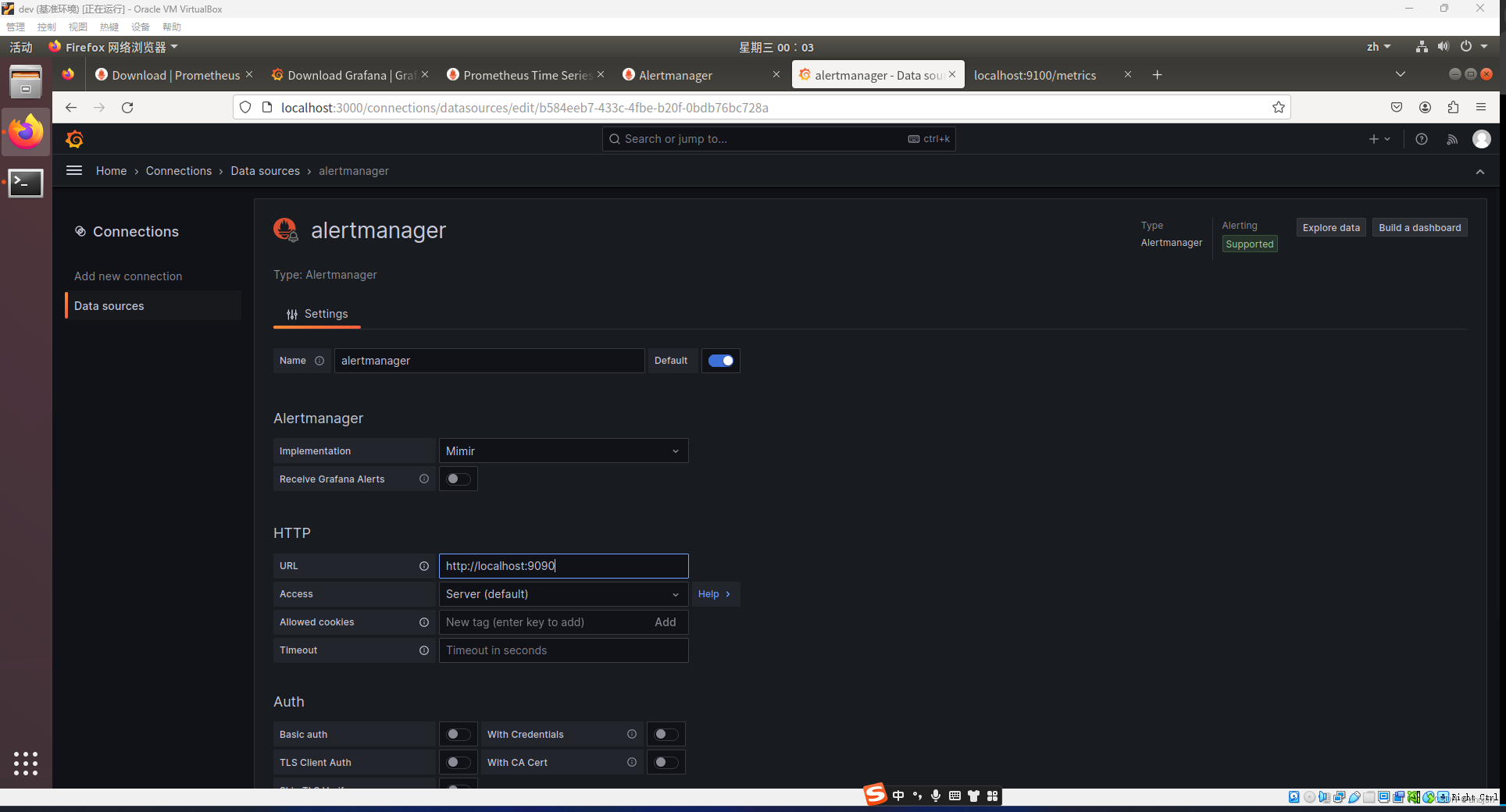1506x812 pixels.
Task: Open the Firefox application menu icon
Action: pos(1481,108)
